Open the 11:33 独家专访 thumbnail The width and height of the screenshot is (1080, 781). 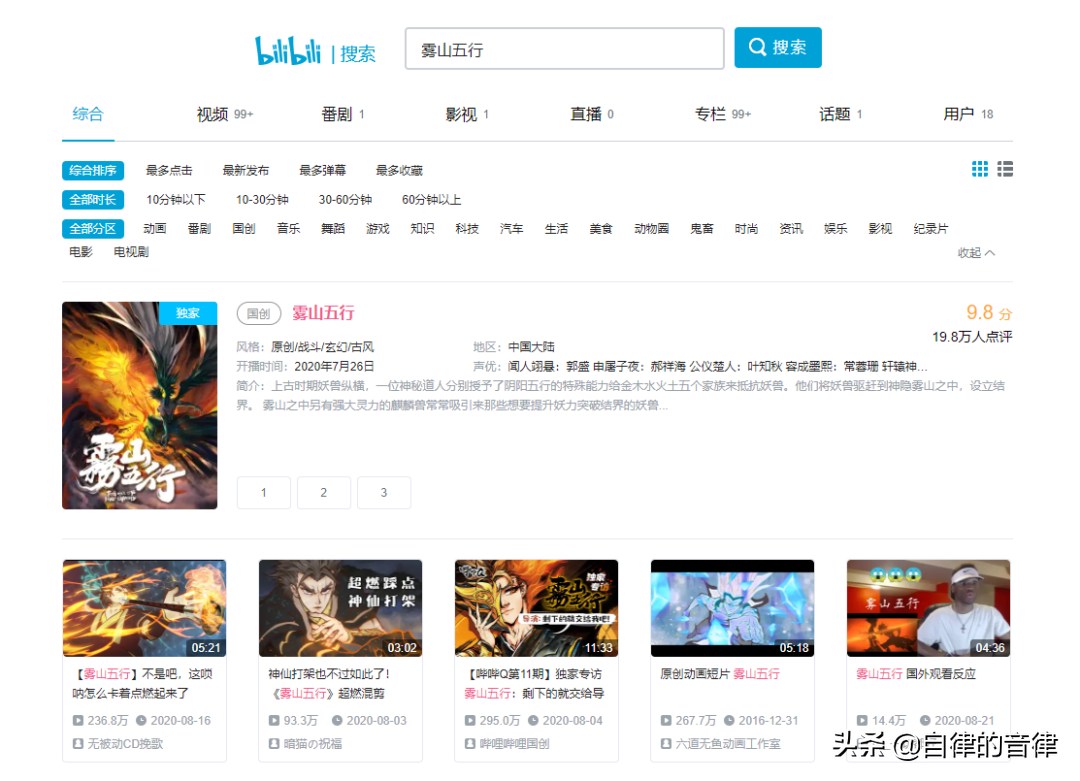pos(537,608)
